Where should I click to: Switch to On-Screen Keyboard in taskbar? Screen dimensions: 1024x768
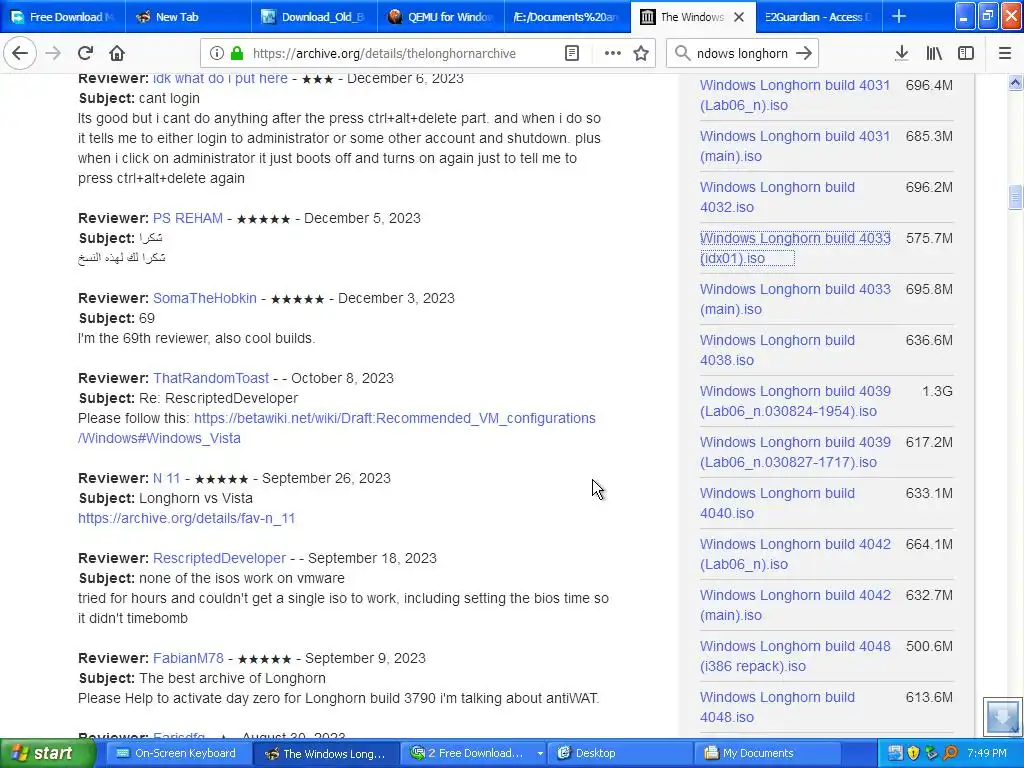(176, 753)
